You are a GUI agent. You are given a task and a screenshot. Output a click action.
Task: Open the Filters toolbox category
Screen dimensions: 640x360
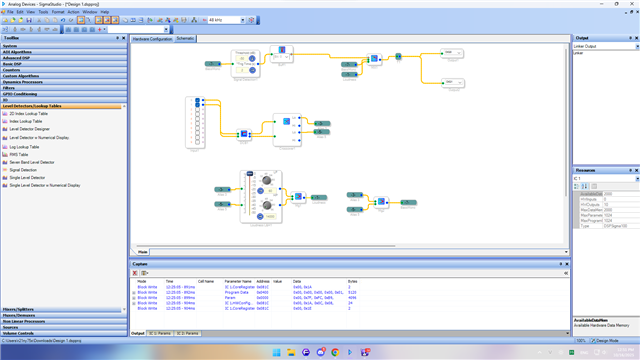tap(64, 88)
